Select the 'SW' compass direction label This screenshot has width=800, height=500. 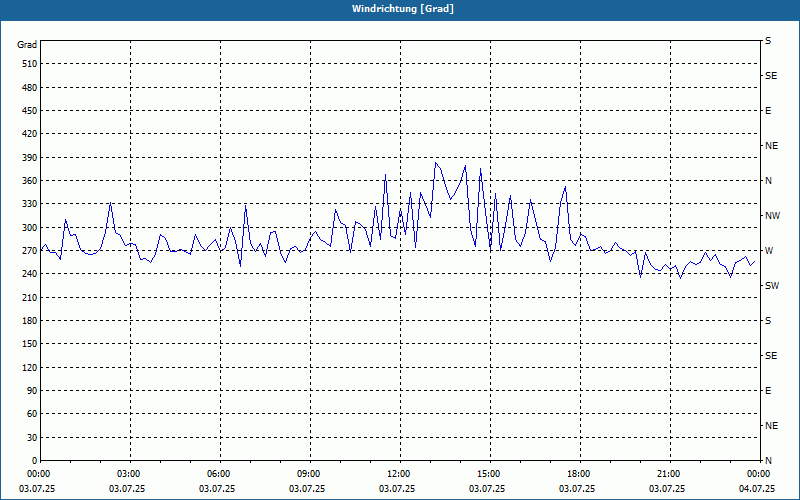point(772,286)
